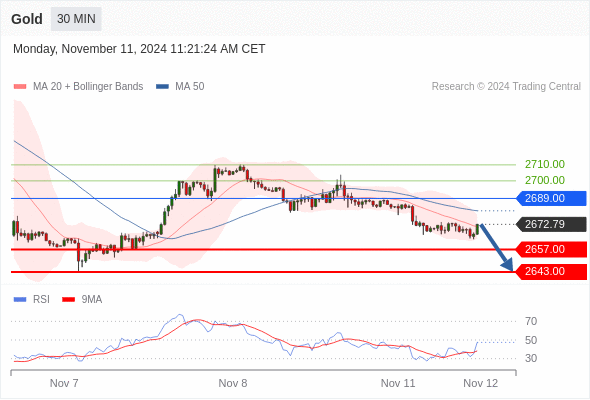Click the Nov 8 date axis label
The height and width of the screenshot is (400, 590).
pyautogui.click(x=233, y=383)
